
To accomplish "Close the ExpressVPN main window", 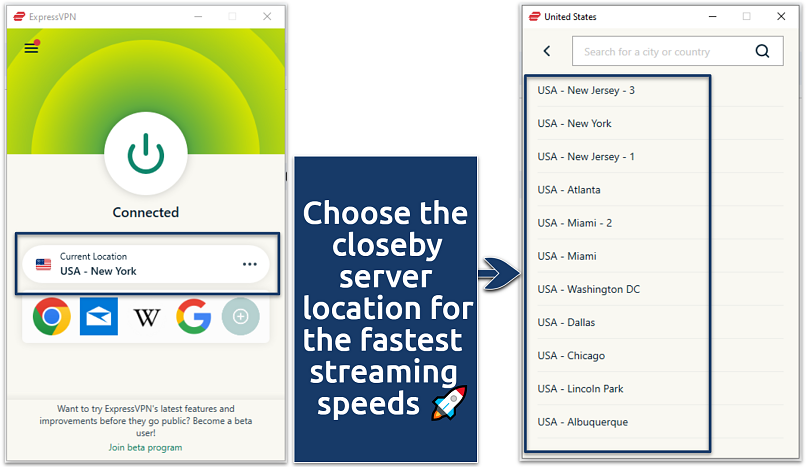I will pyautogui.click(x=267, y=16).
